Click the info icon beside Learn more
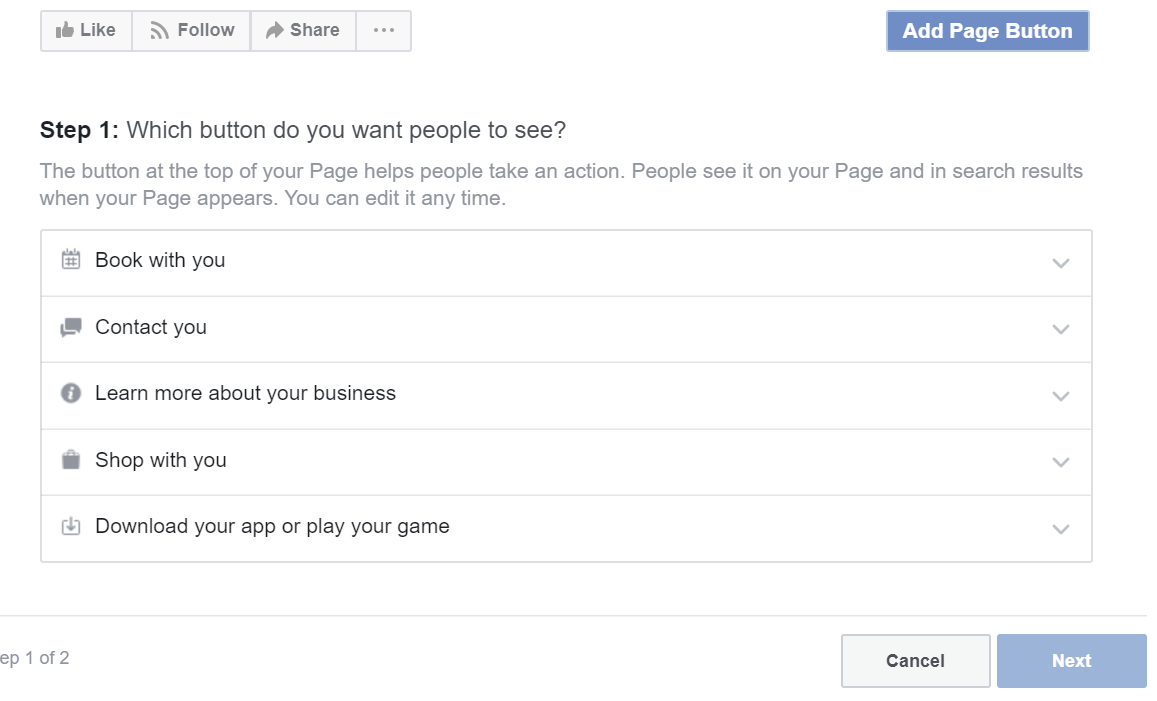 [x=71, y=393]
